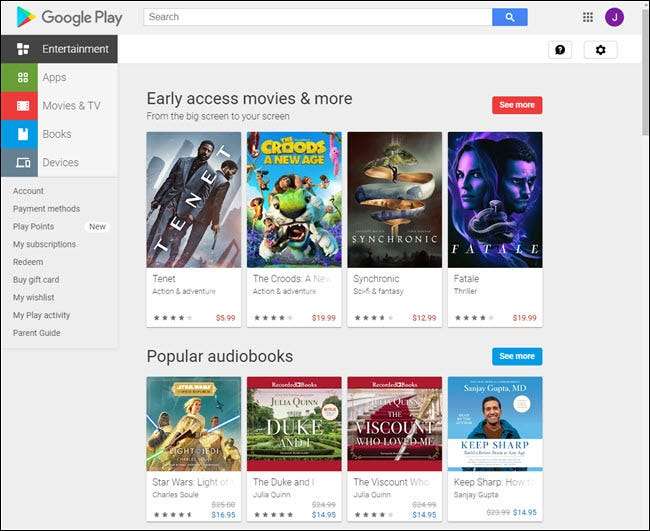This screenshot has height=531, width=650.
Task: Click the Tenet star rating
Action: (x=173, y=318)
